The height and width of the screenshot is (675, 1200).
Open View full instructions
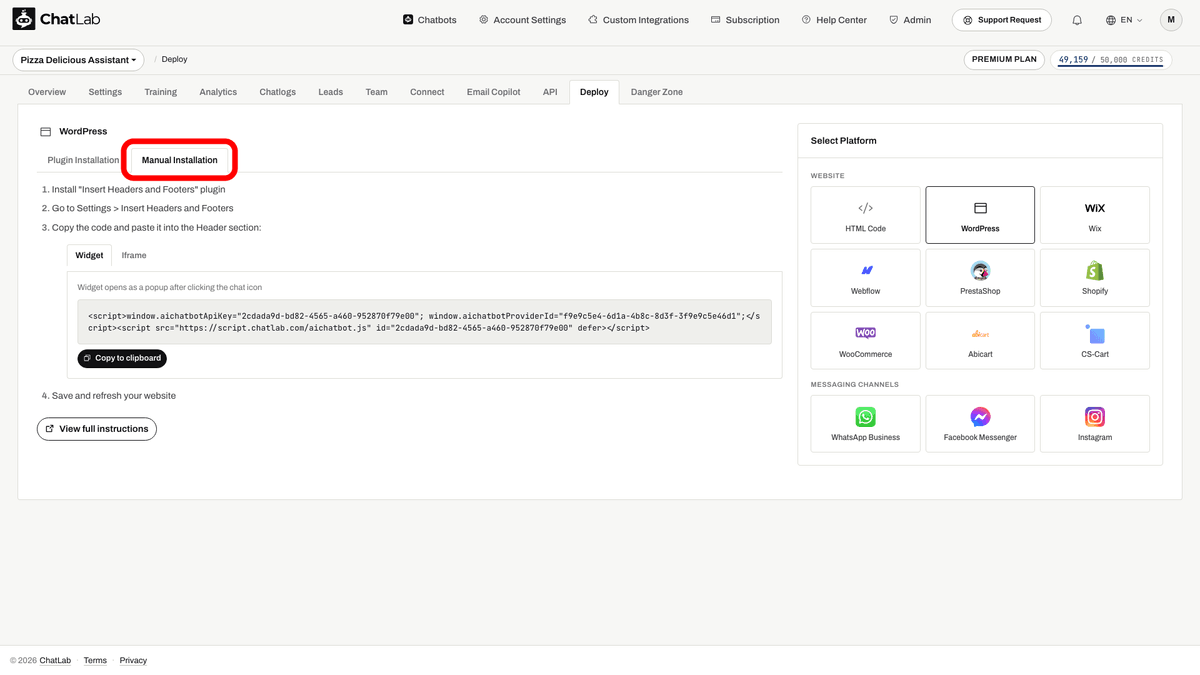(x=97, y=429)
